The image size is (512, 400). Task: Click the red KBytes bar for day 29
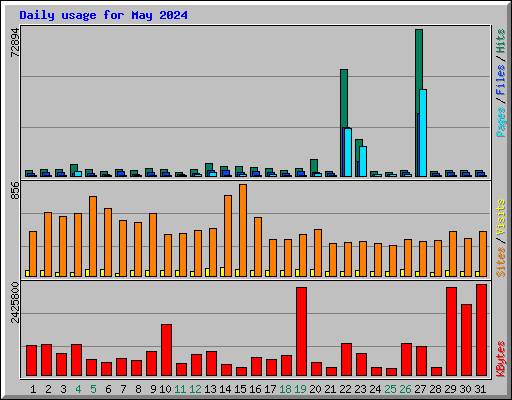click(451, 332)
